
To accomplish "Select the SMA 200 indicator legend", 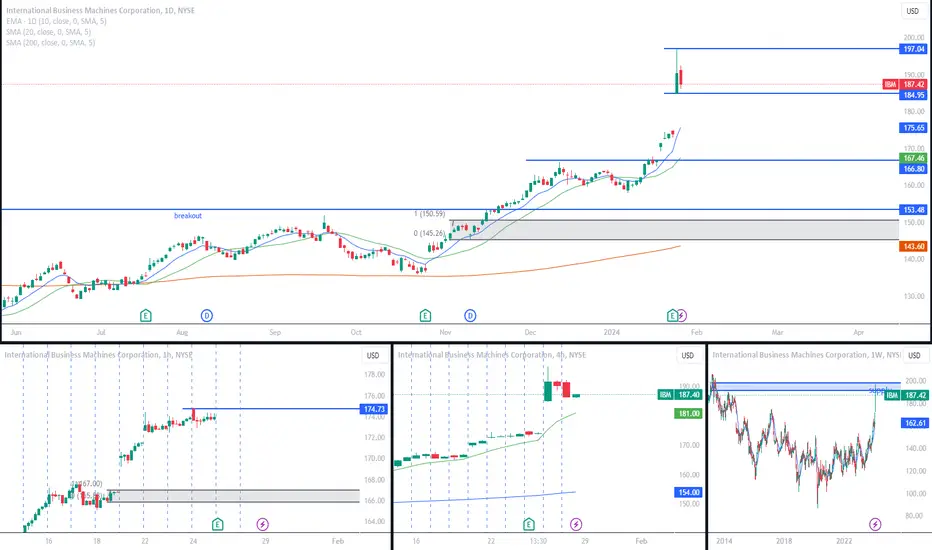I will (51, 43).
